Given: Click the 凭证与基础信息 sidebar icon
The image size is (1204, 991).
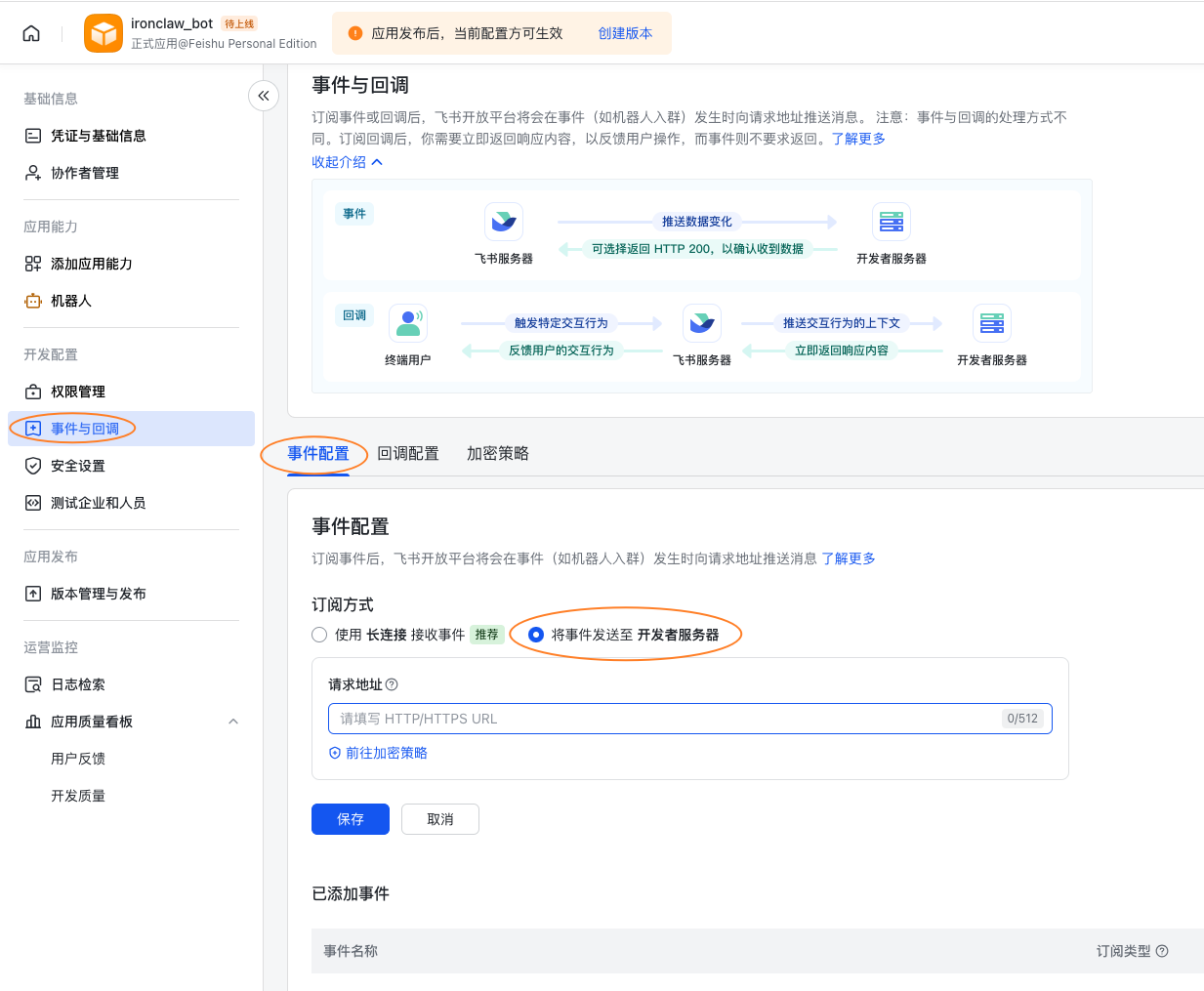Looking at the screenshot, I should [x=33, y=136].
